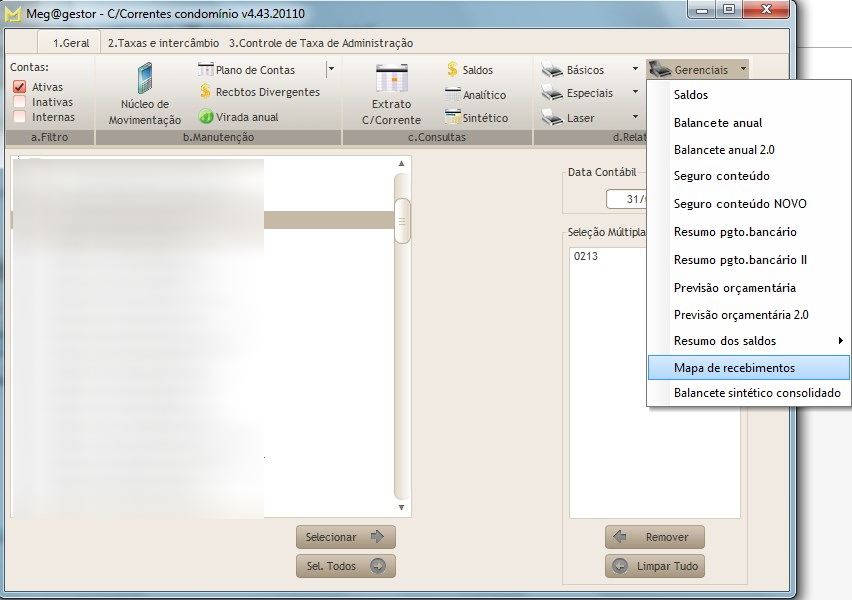The image size is (852, 600).
Task: Switch to Taxas e intercâmbio tab
Action: coord(163,43)
